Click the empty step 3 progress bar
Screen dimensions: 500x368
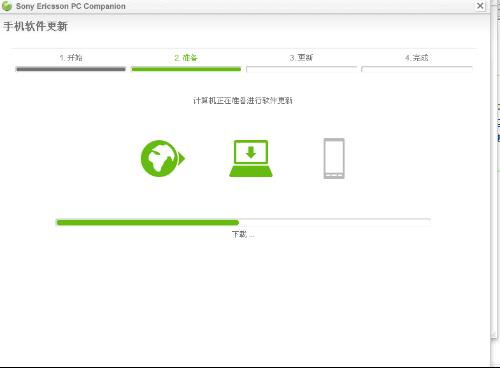click(x=301, y=69)
